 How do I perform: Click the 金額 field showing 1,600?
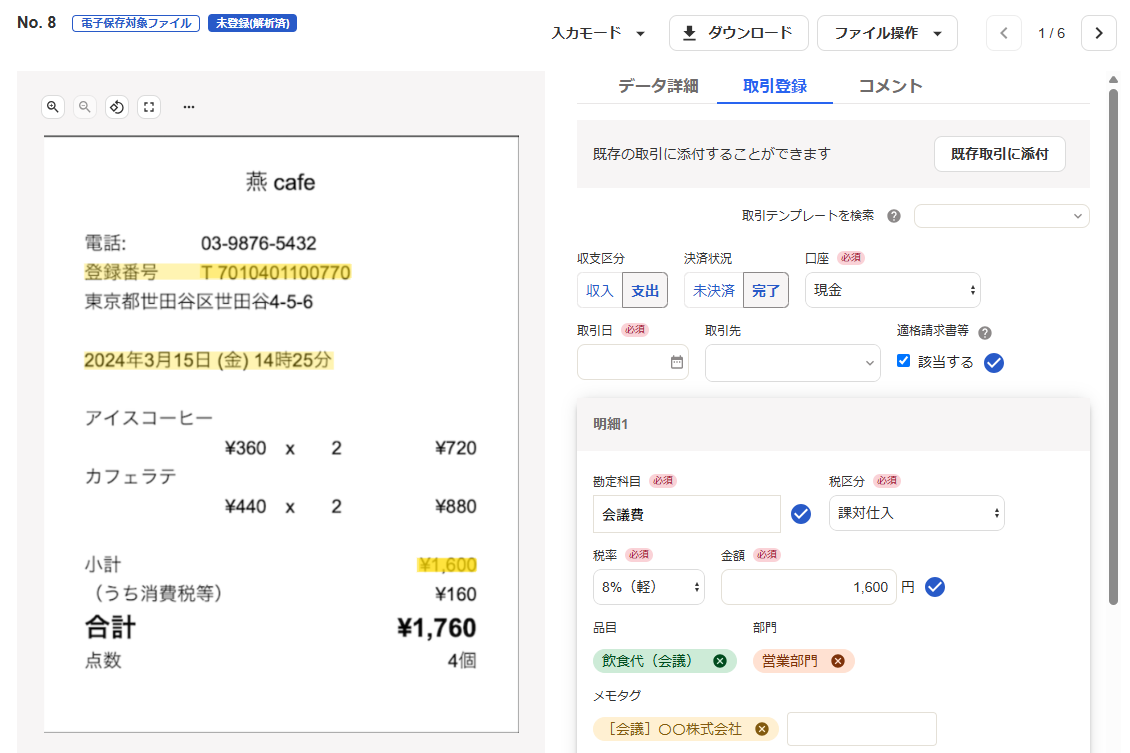809,587
